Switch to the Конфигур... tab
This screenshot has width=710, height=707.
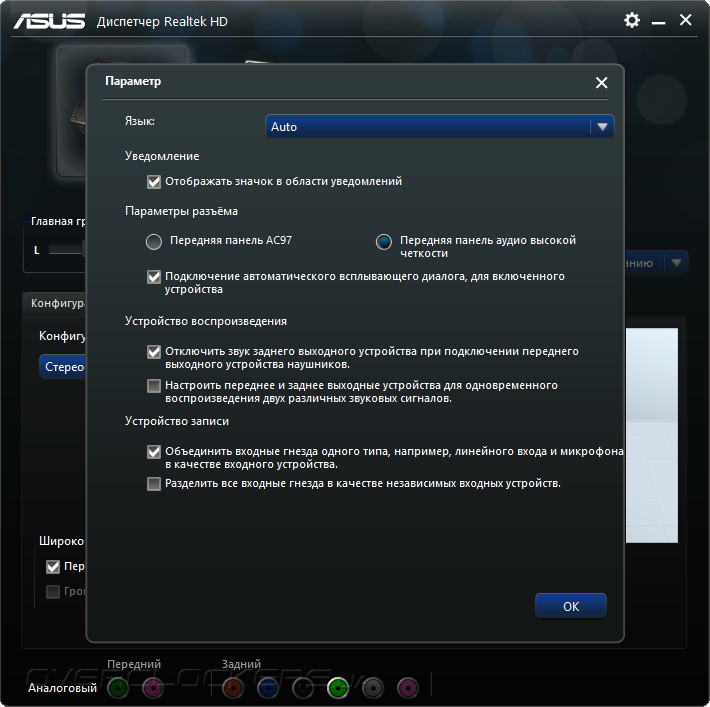(54, 303)
